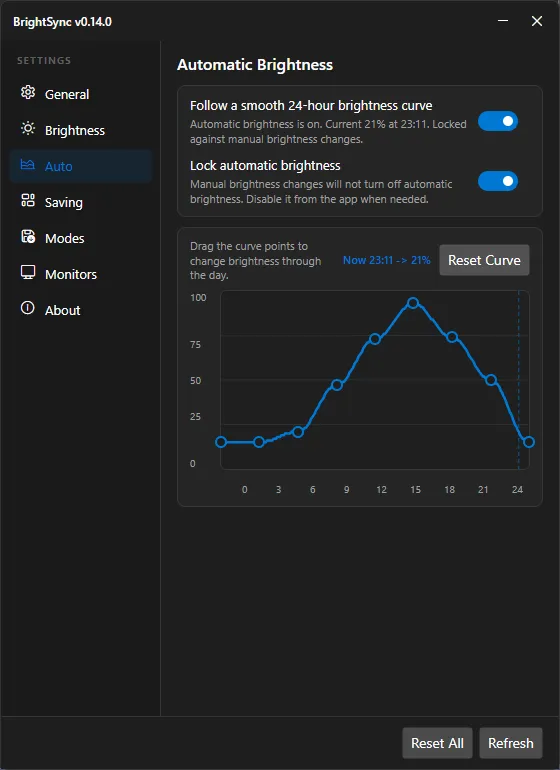Toggle the 24-hour brightness curve switch
Image resolution: width=560 pixels, height=770 pixels.
(498, 121)
